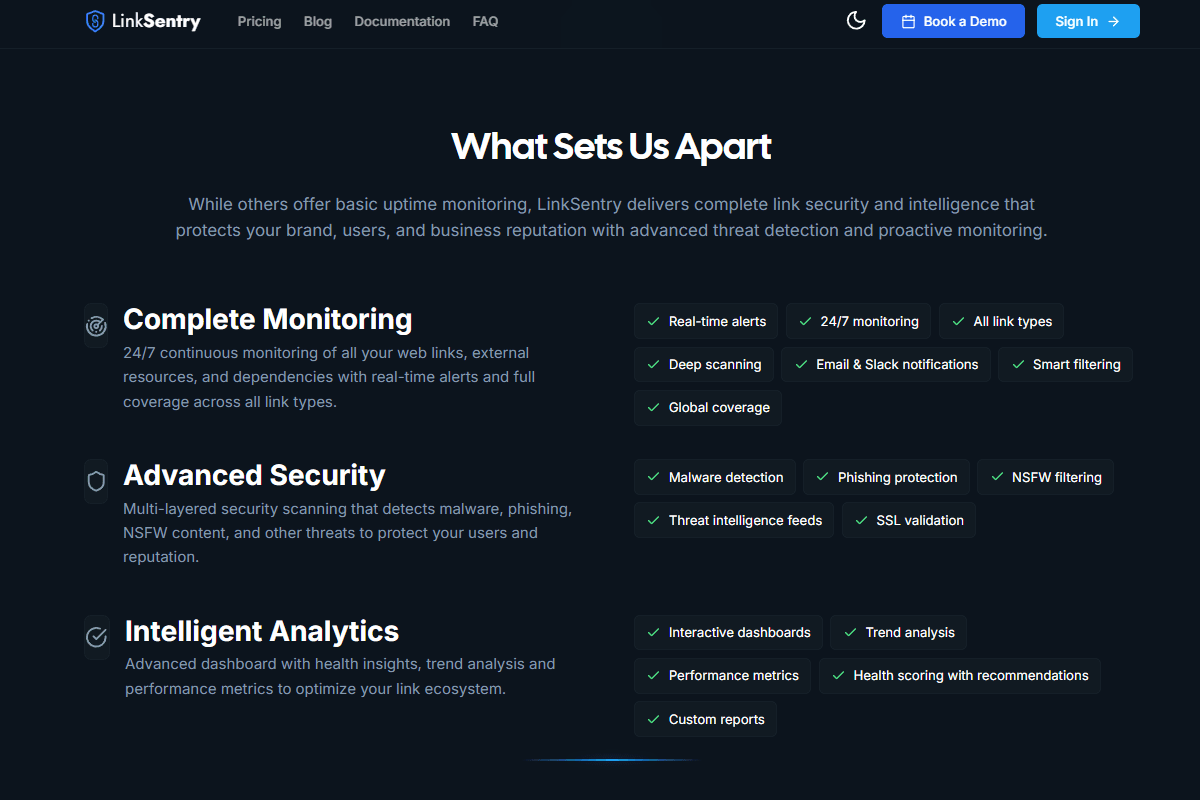Open the Blog navigation link
Viewport: 1200px width, 800px height.
coord(318,21)
